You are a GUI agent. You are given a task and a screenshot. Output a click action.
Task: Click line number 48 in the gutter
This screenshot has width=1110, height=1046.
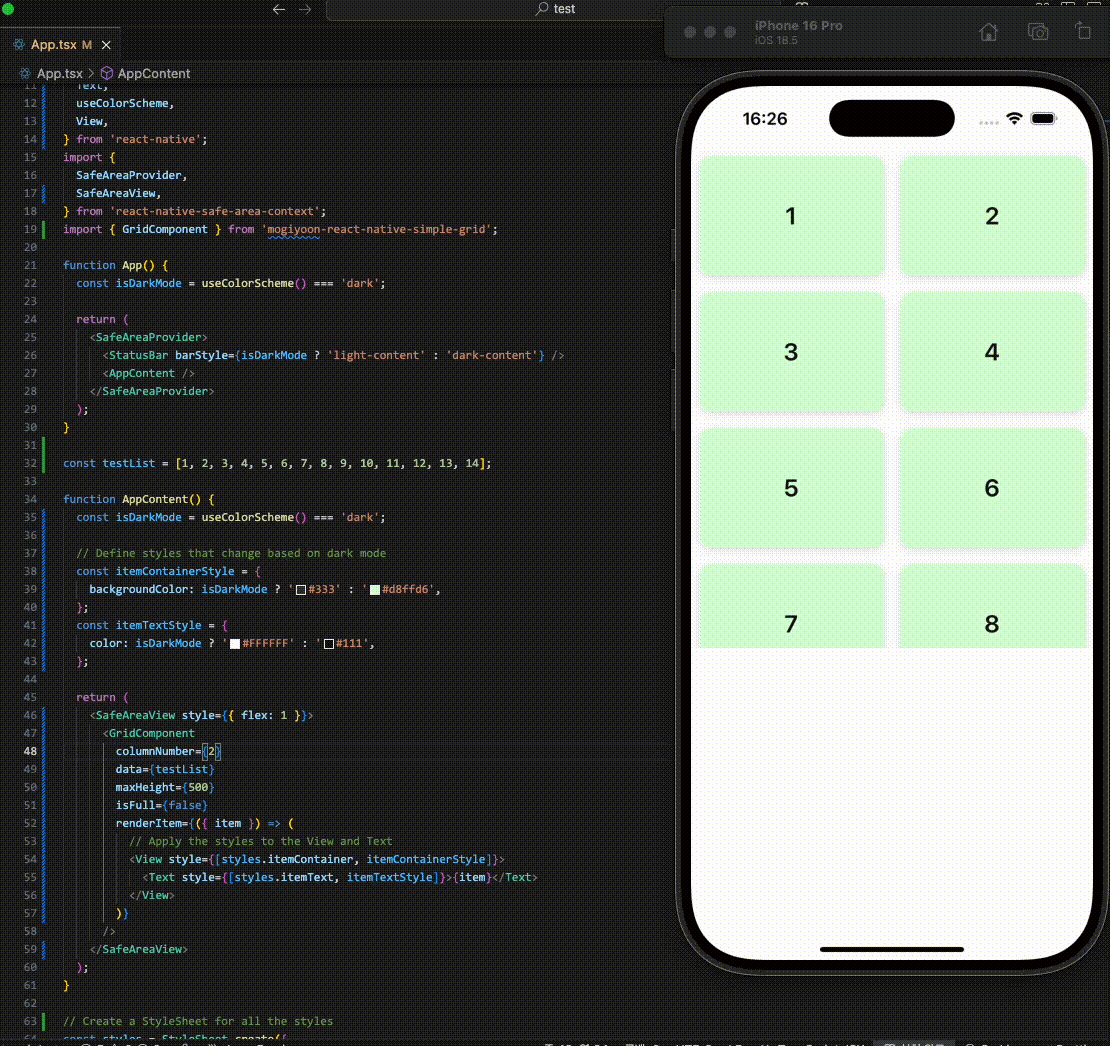pyautogui.click(x=30, y=751)
